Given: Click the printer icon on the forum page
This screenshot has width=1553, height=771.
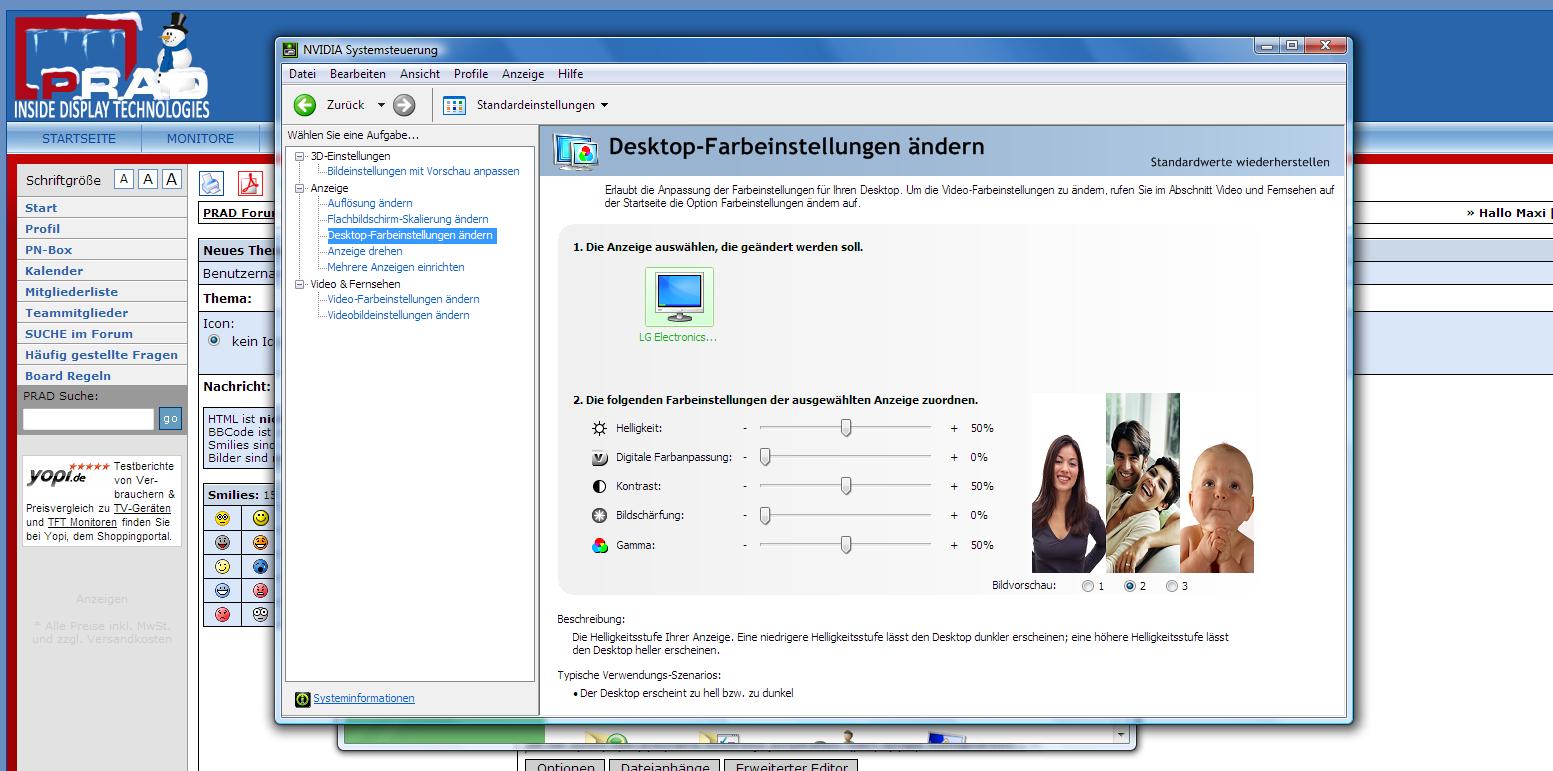Looking at the screenshot, I should tap(211, 183).
